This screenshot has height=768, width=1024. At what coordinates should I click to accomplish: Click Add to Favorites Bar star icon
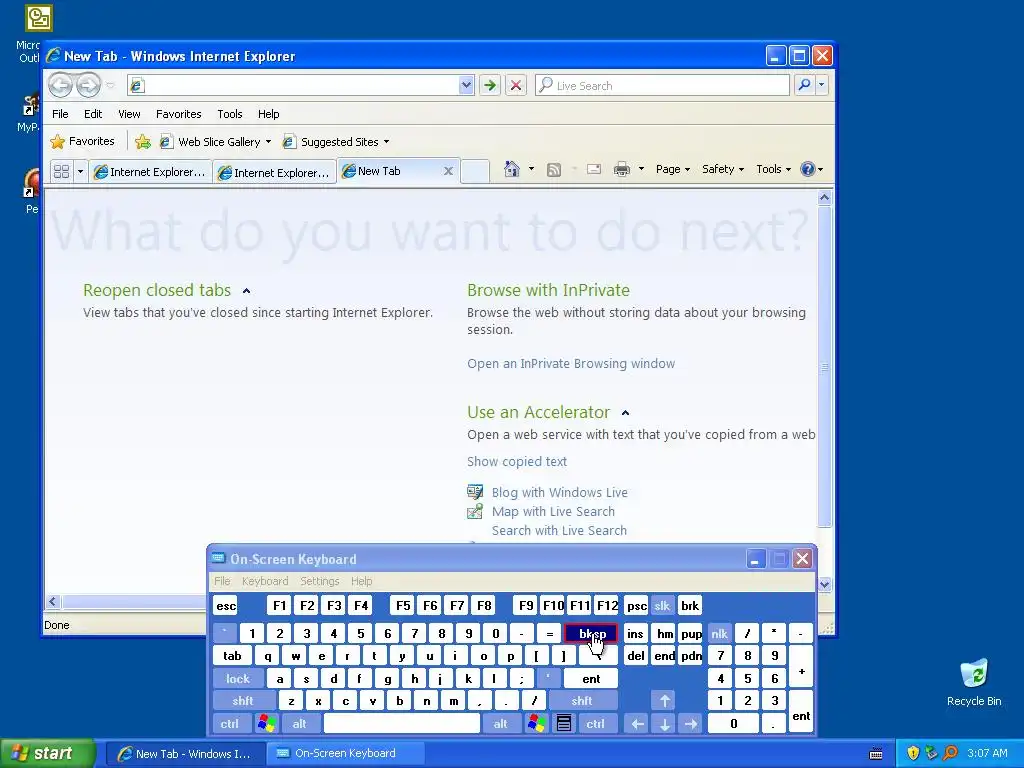[142, 142]
